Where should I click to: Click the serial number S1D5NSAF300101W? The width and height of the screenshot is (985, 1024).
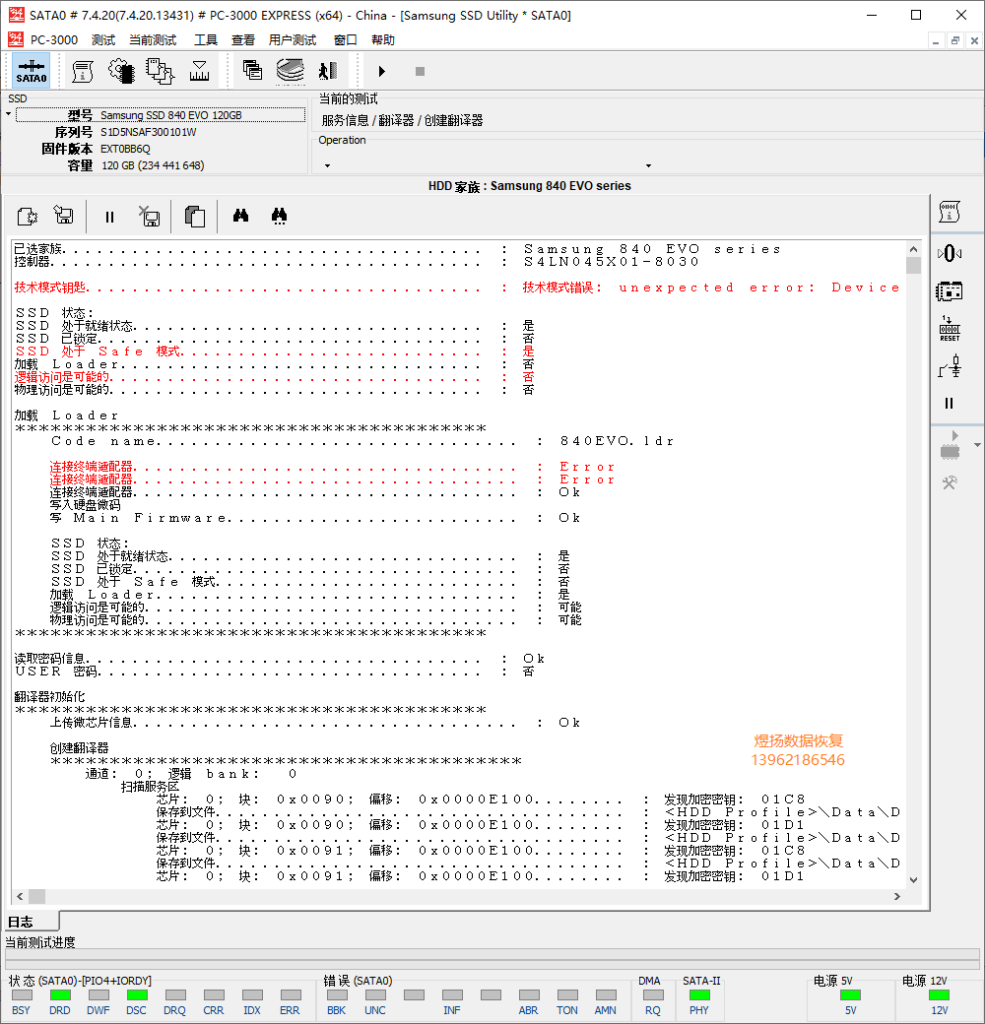click(x=148, y=132)
